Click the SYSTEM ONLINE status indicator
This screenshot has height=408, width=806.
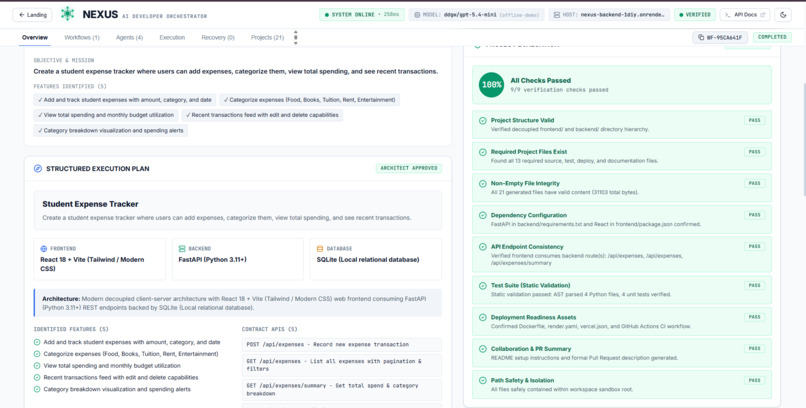[x=362, y=15]
